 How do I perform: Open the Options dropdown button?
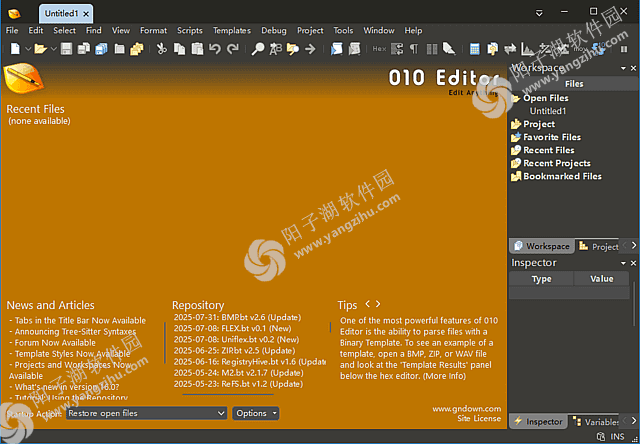[x=256, y=413]
